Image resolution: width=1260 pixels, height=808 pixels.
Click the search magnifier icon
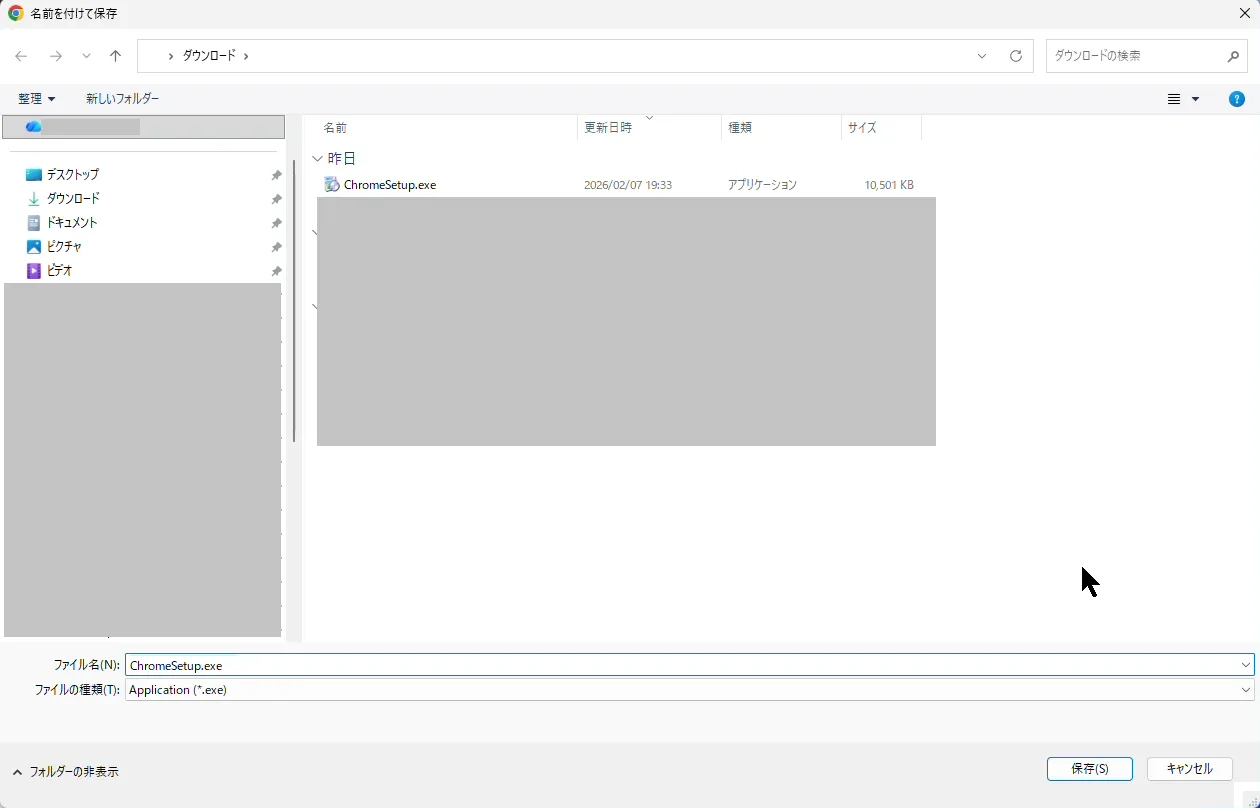coord(1233,56)
